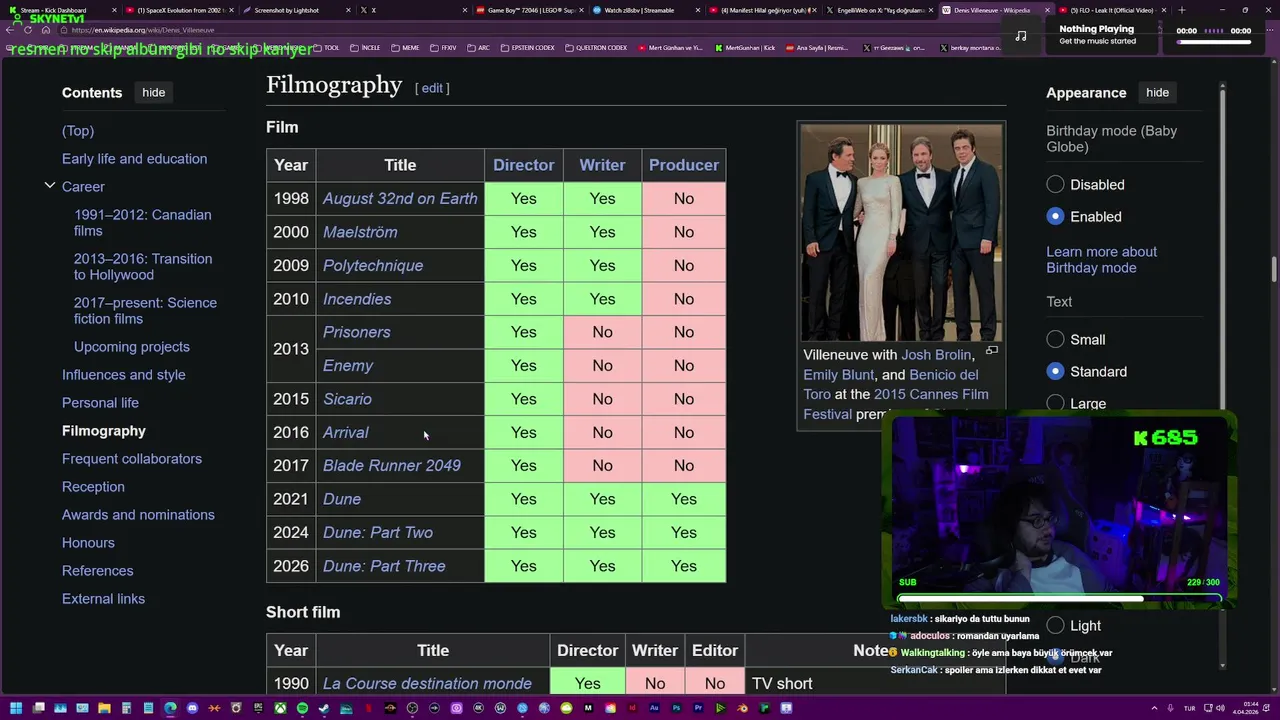This screenshot has height=720, width=1280.
Task: Open the TOOL bookmark folder
Action: [x=325, y=48]
